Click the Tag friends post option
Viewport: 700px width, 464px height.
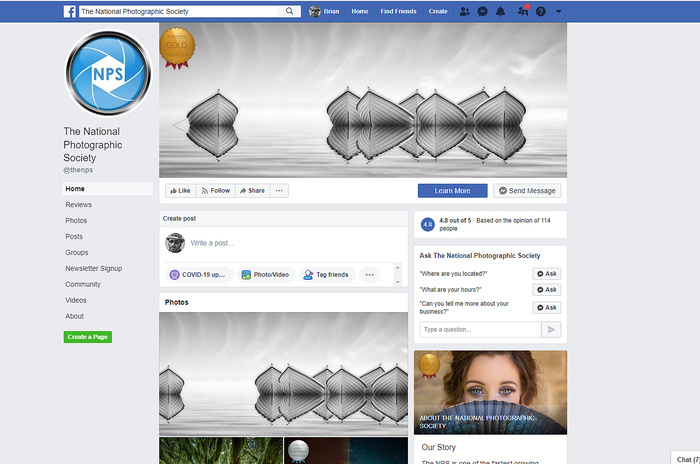click(x=327, y=275)
